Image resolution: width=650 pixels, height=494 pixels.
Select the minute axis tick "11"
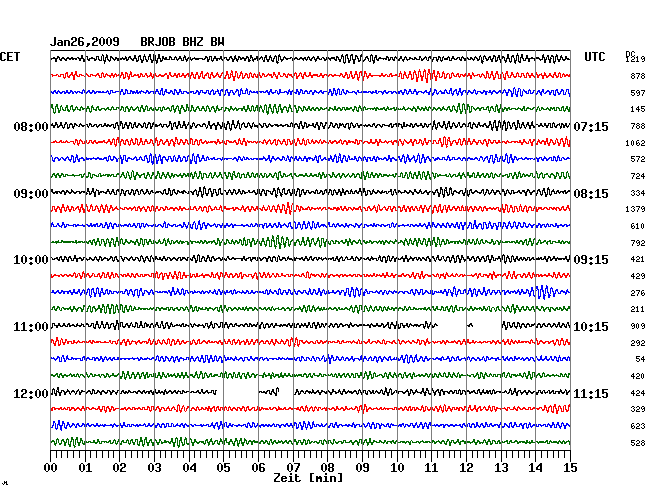point(432,468)
